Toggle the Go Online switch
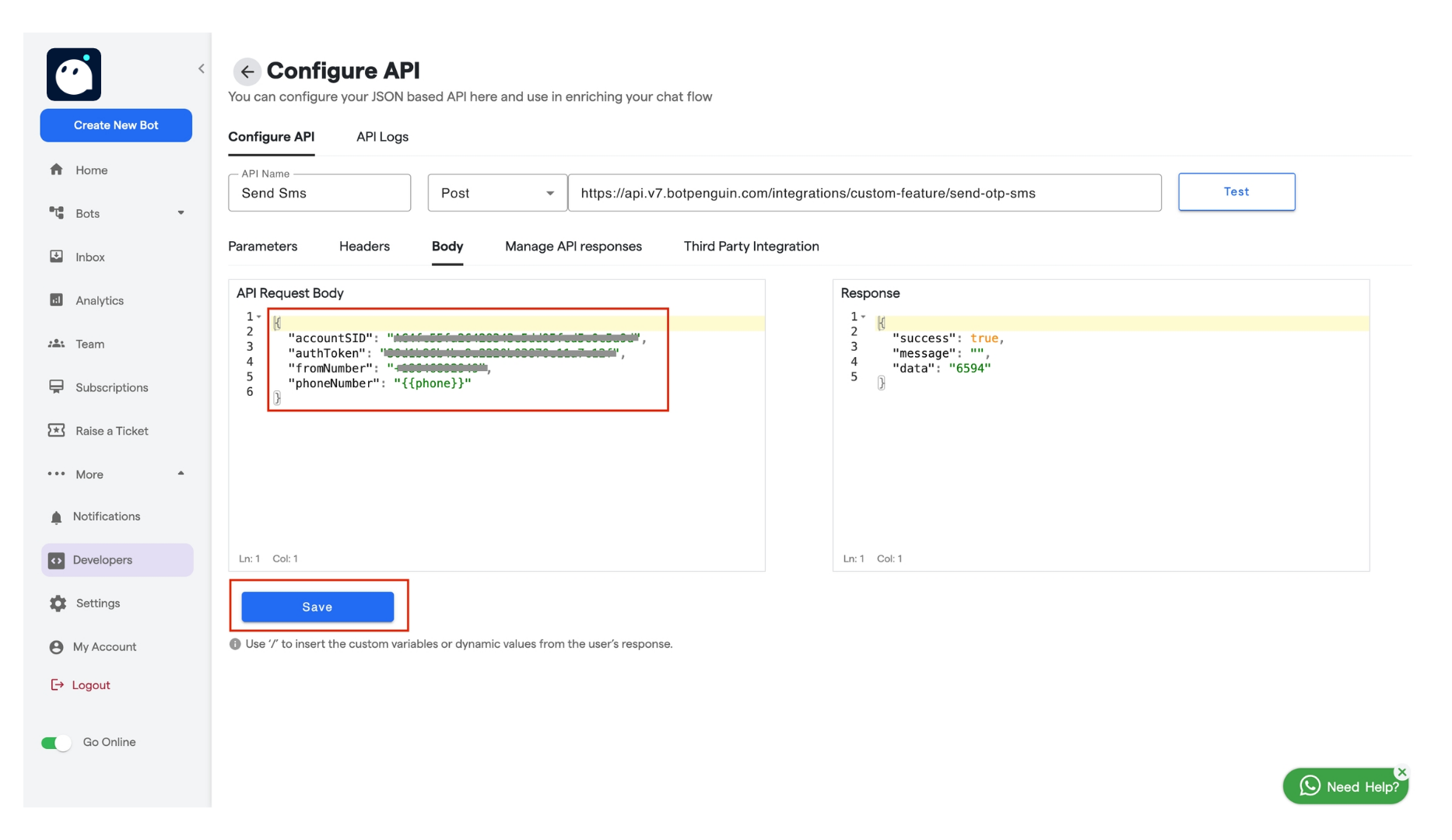This screenshot has height=840, width=1452. point(55,742)
